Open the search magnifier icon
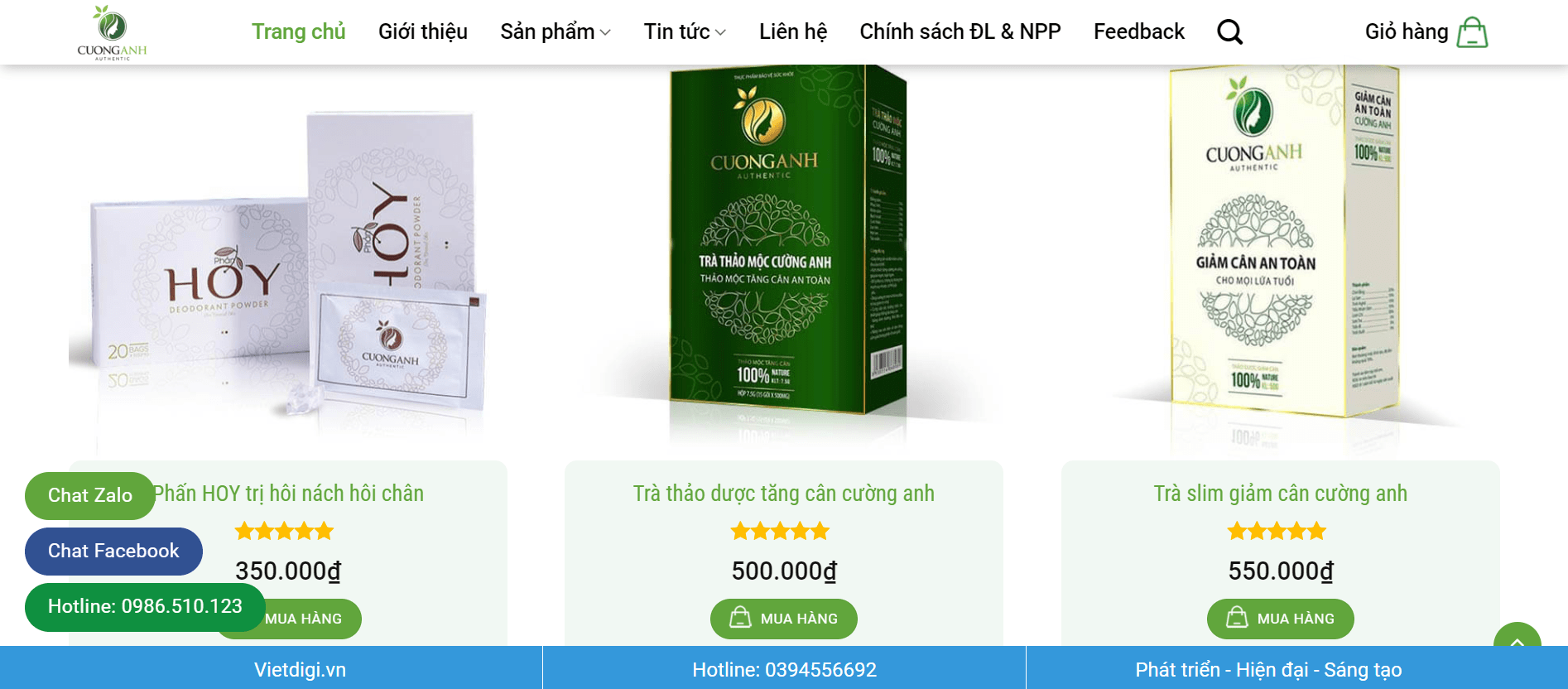This screenshot has width=1568, height=689. coord(1229,32)
